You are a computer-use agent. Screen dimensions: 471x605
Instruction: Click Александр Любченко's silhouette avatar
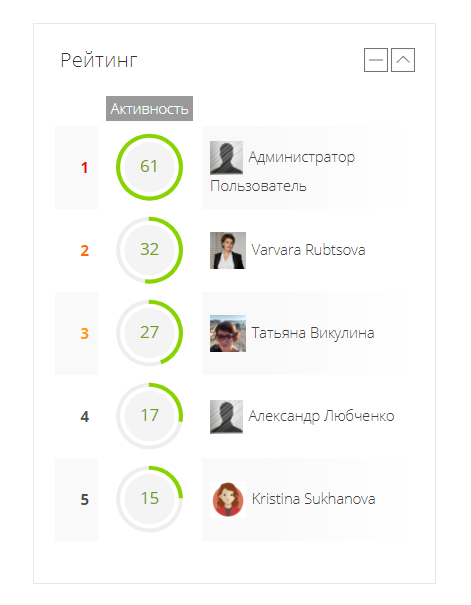[226, 417]
